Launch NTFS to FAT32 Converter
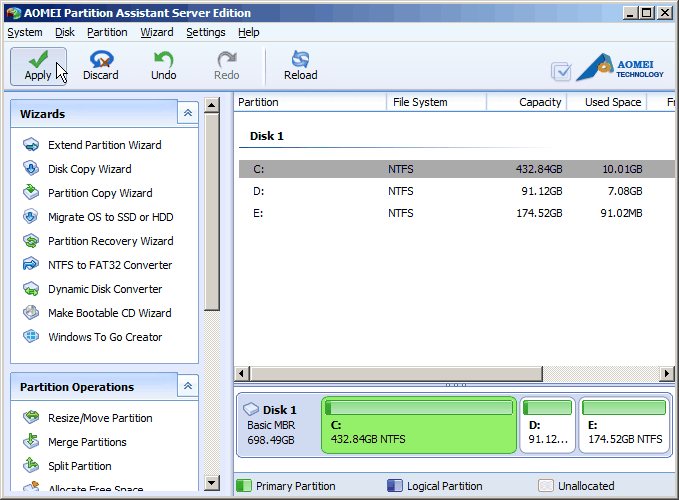679x500 pixels. click(x=110, y=265)
